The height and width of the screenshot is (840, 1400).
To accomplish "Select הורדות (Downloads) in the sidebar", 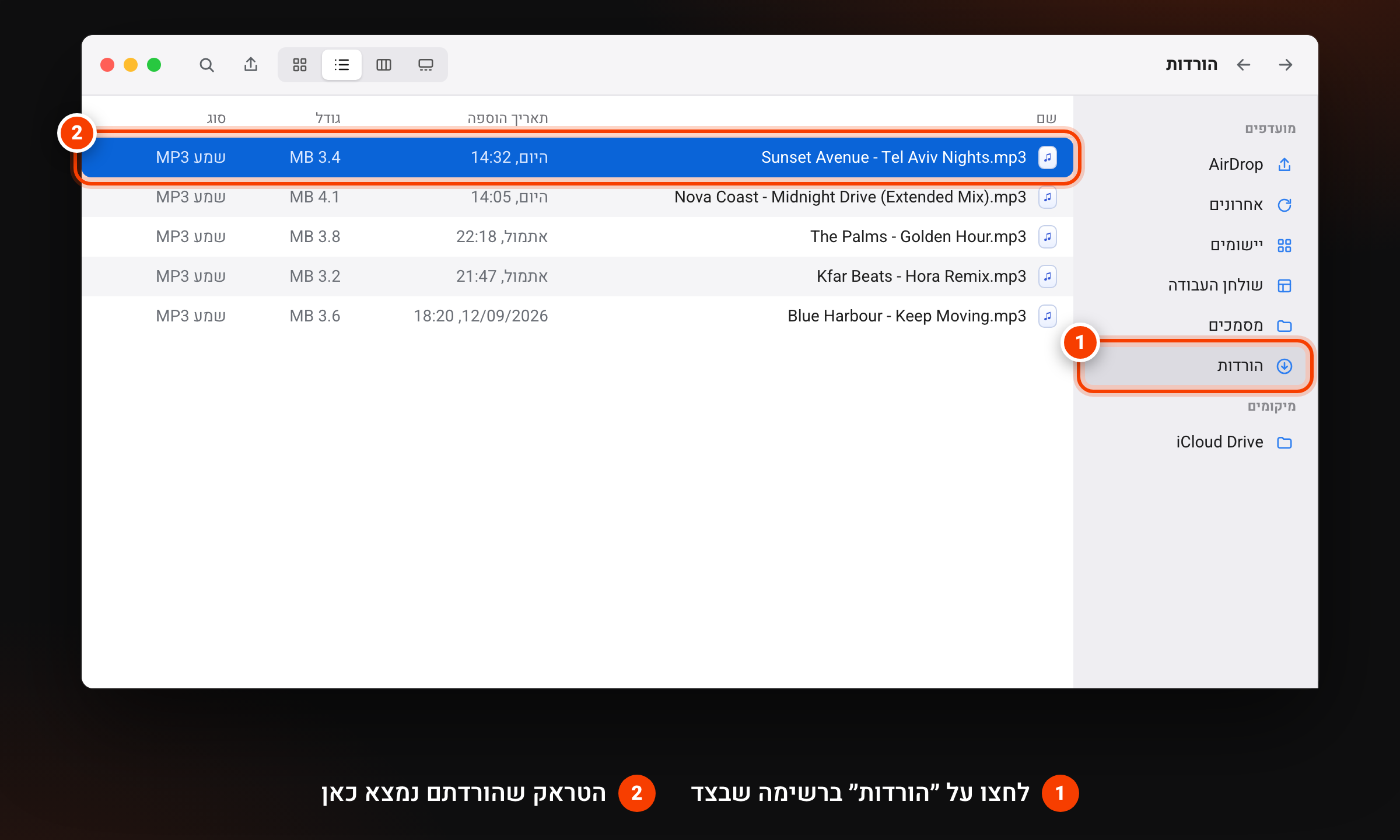I will click(x=1195, y=366).
